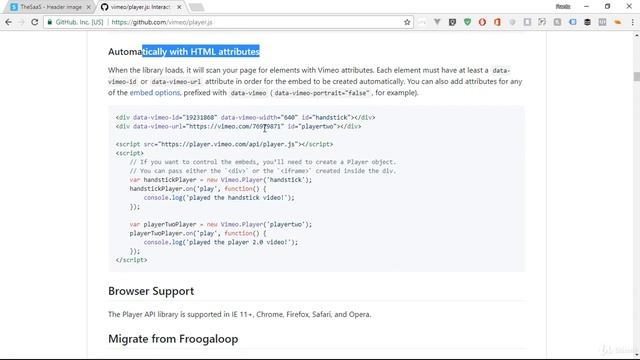Click the gray funnel extension icon
Image resolution: width=640 pixels, height=360 pixels.
click(x=437, y=22)
